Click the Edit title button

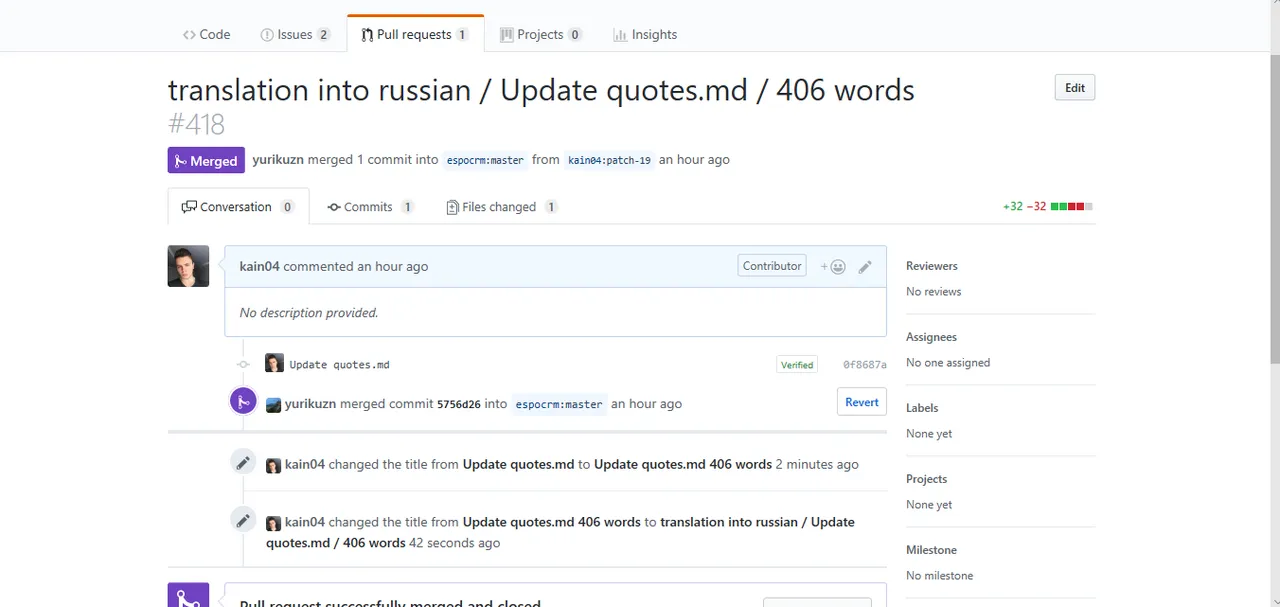[1075, 88]
